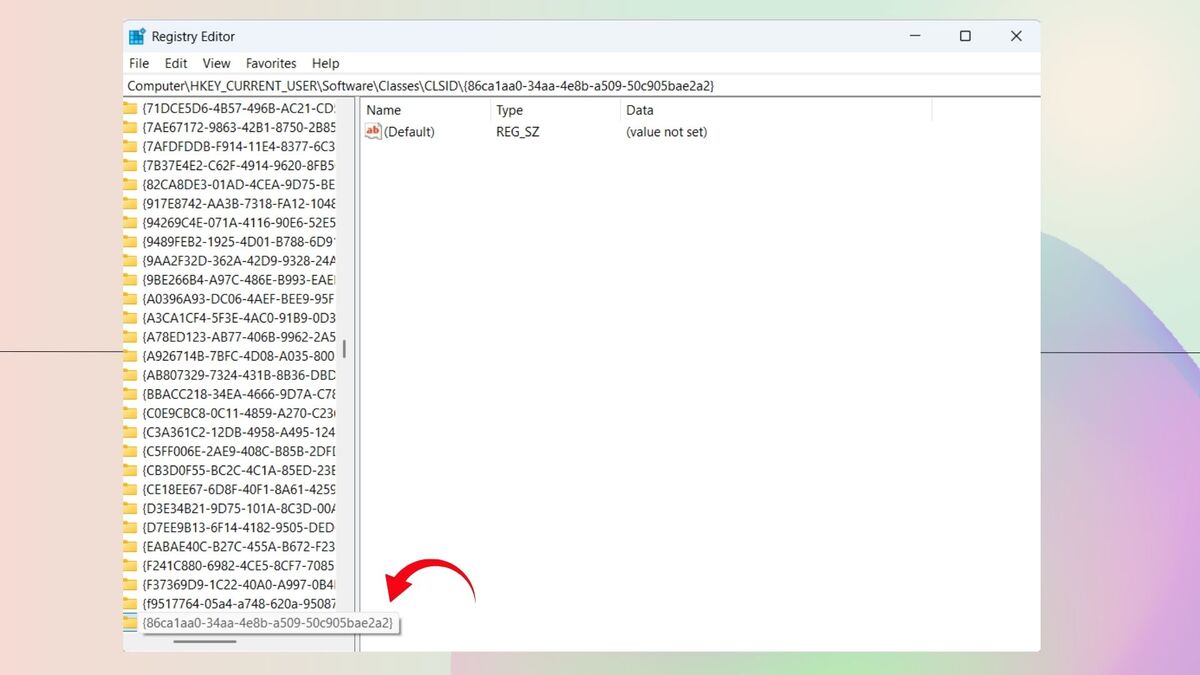Click folder icon of {71DCE5D6-4B57-496B key
The height and width of the screenshot is (675, 1200).
(x=130, y=108)
